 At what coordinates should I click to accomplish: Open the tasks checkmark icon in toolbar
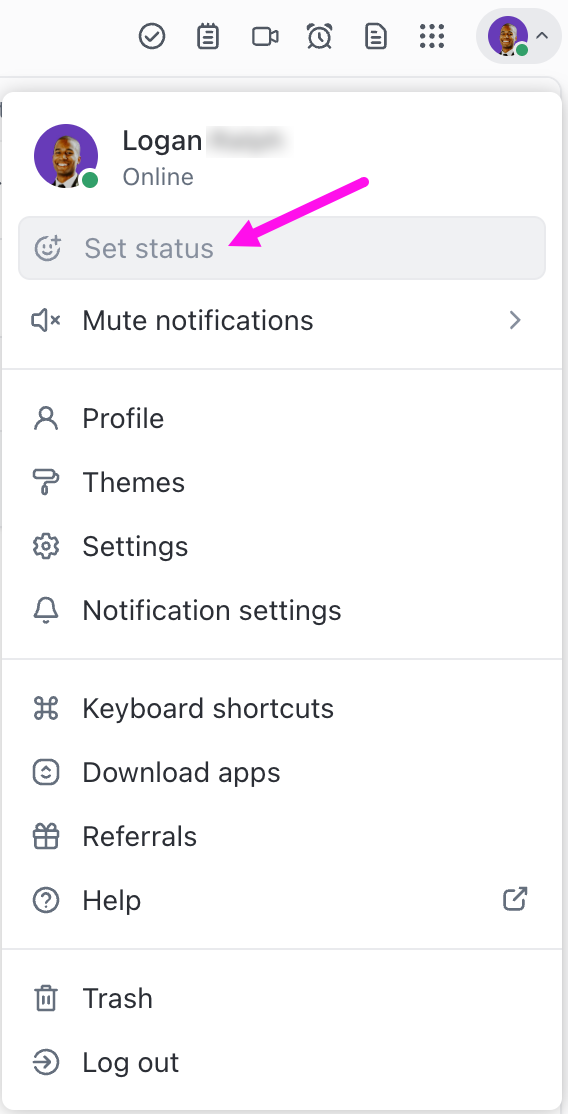(151, 36)
